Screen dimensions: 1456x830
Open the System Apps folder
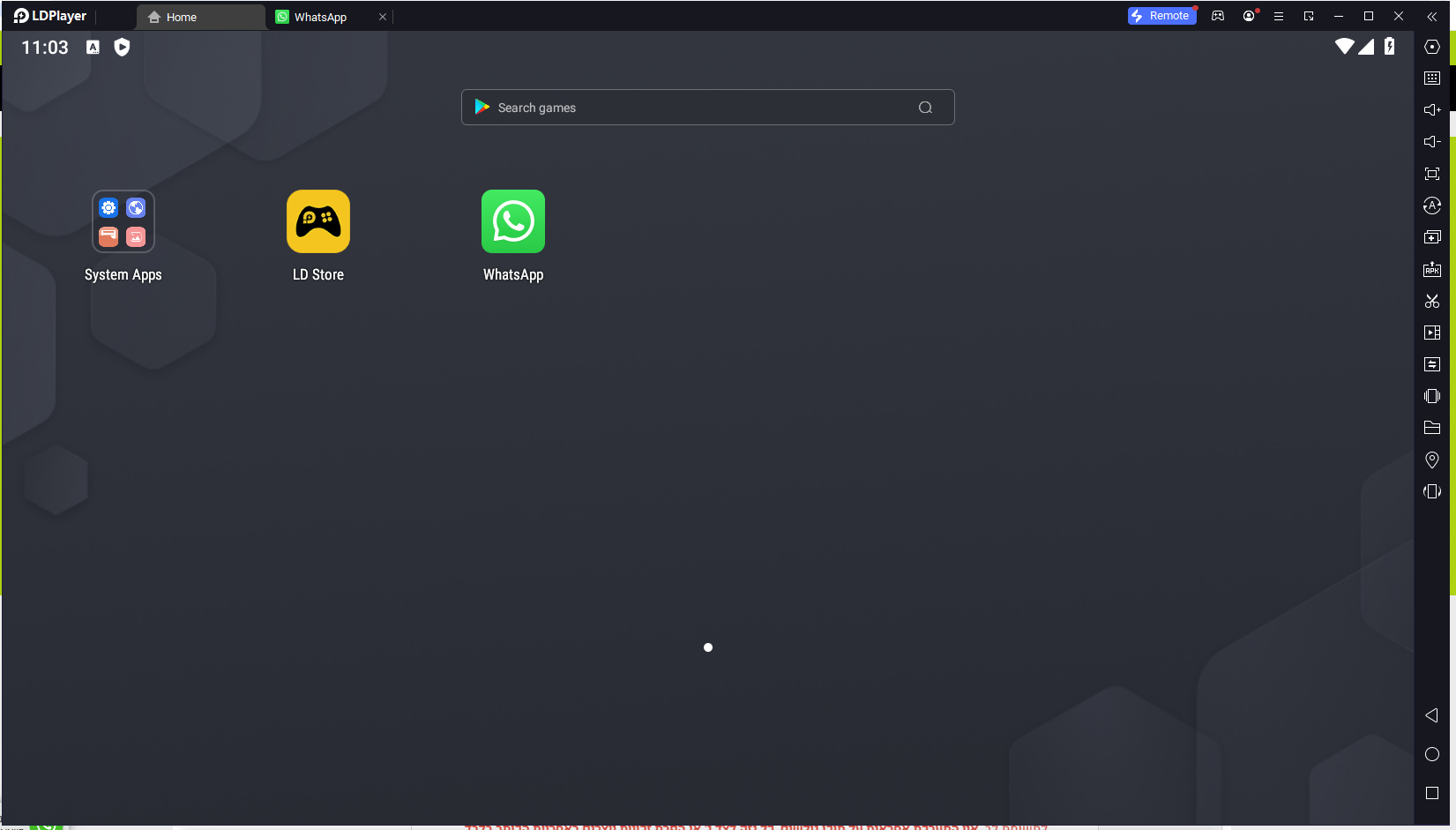(123, 221)
